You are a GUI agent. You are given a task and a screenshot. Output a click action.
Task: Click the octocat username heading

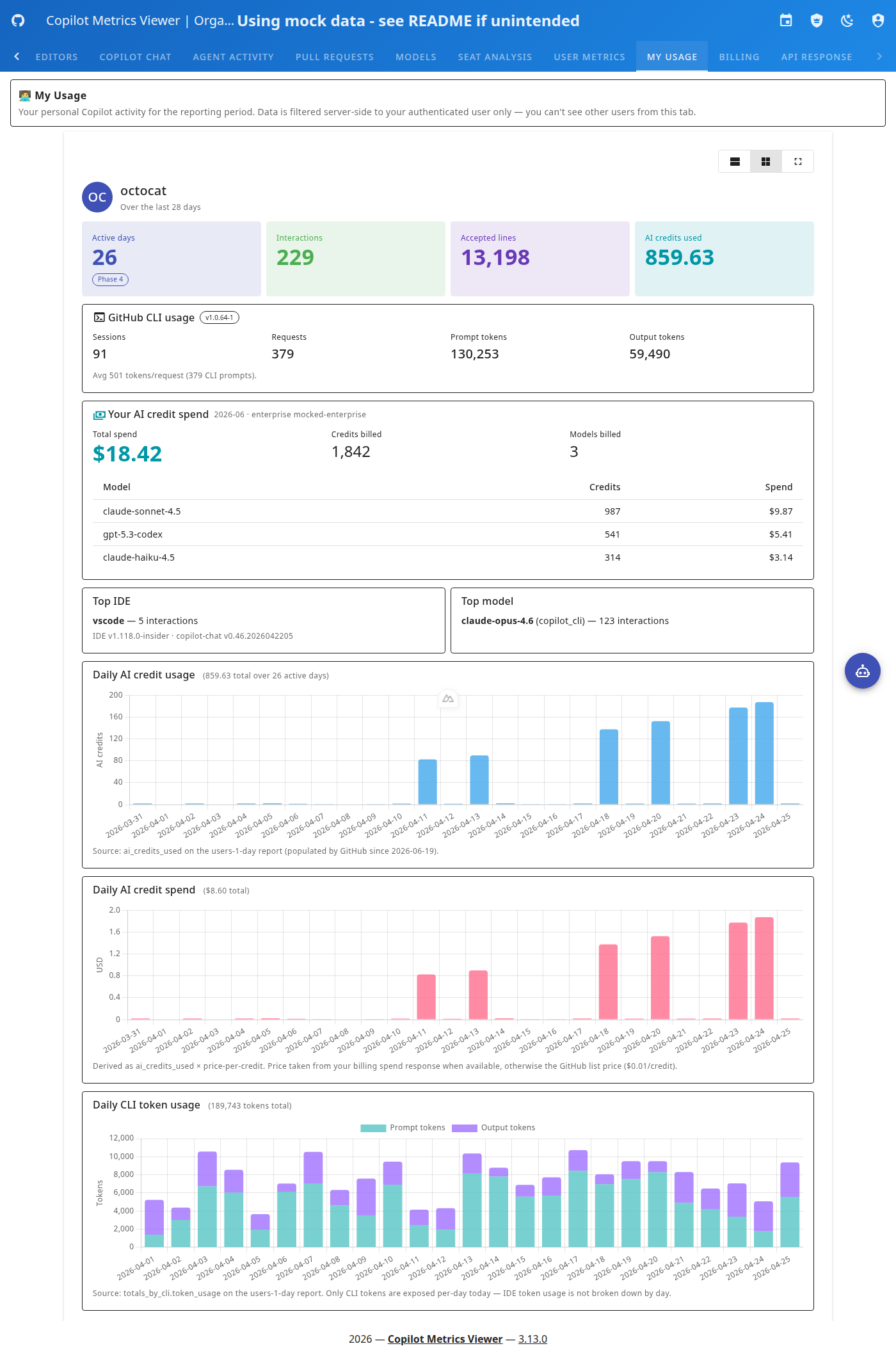coord(143,191)
